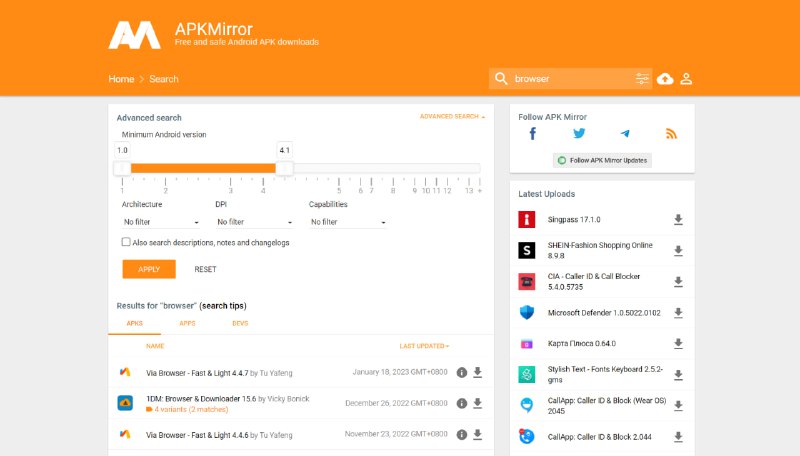Open the RSS feed icon
800x456 pixels.
tap(671, 134)
